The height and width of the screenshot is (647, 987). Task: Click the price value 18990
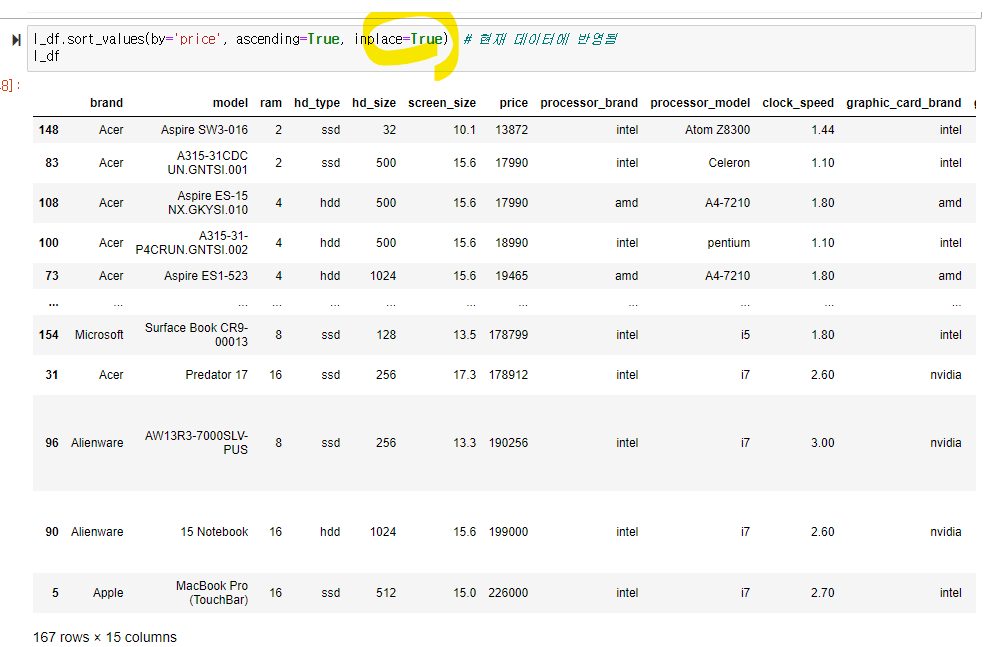[511, 242]
